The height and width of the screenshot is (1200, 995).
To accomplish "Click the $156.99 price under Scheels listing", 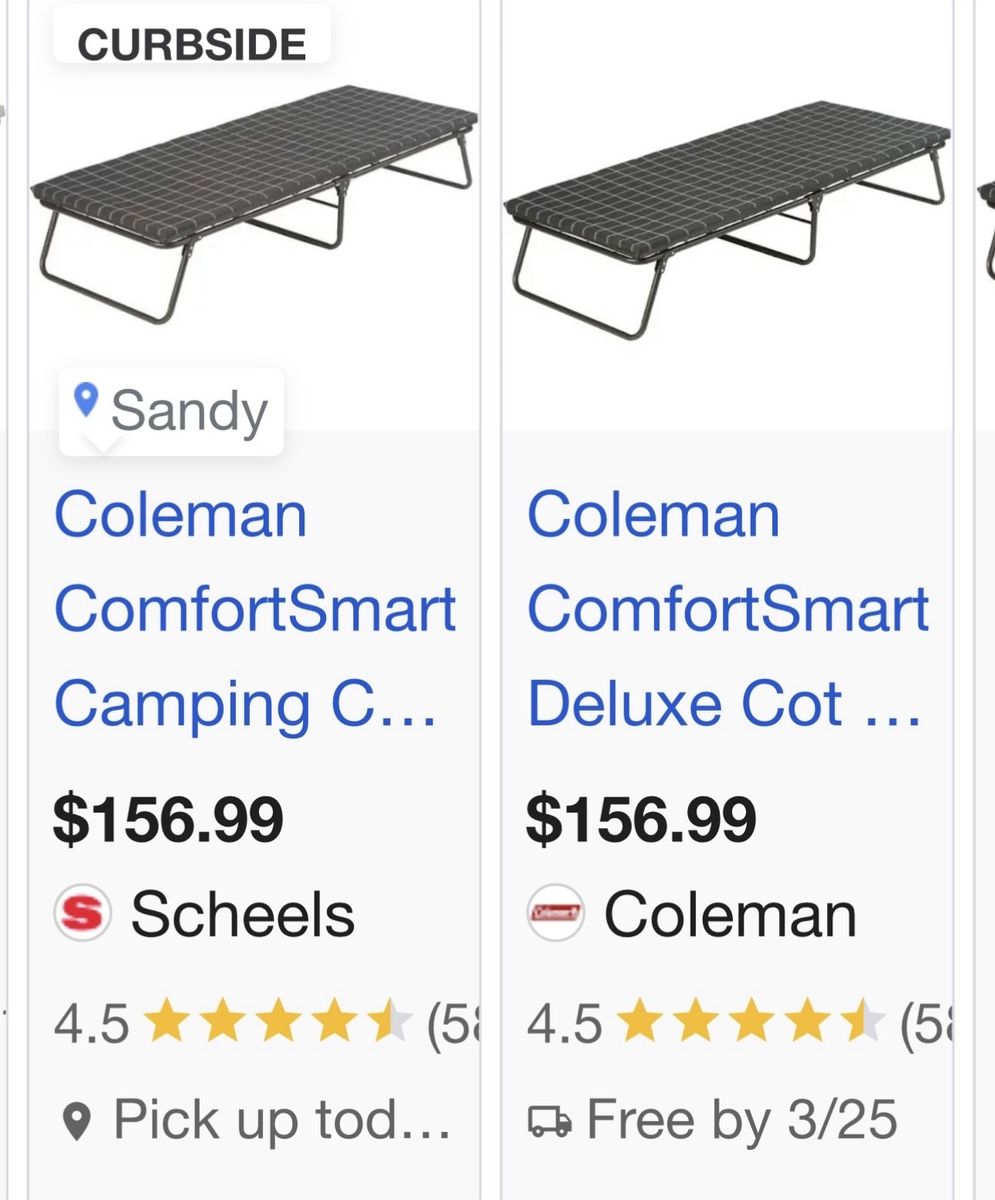I will pos(168,819).
